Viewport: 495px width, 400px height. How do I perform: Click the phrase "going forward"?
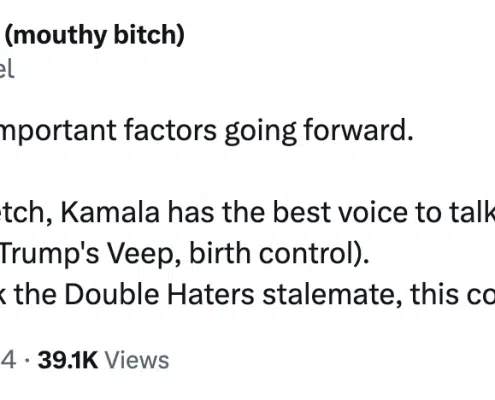click(319, 131)
